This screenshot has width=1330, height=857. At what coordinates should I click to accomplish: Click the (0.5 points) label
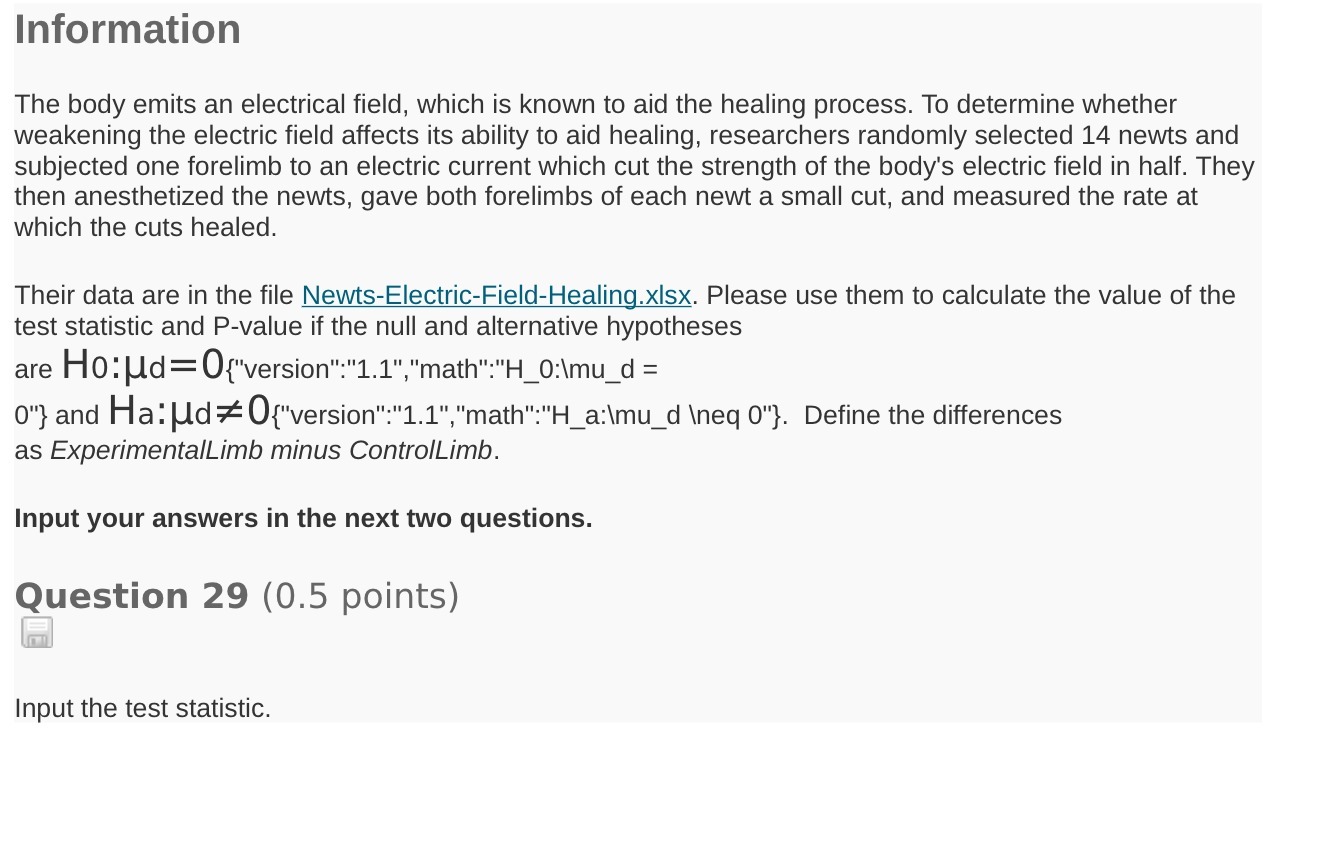coord(359,595)
